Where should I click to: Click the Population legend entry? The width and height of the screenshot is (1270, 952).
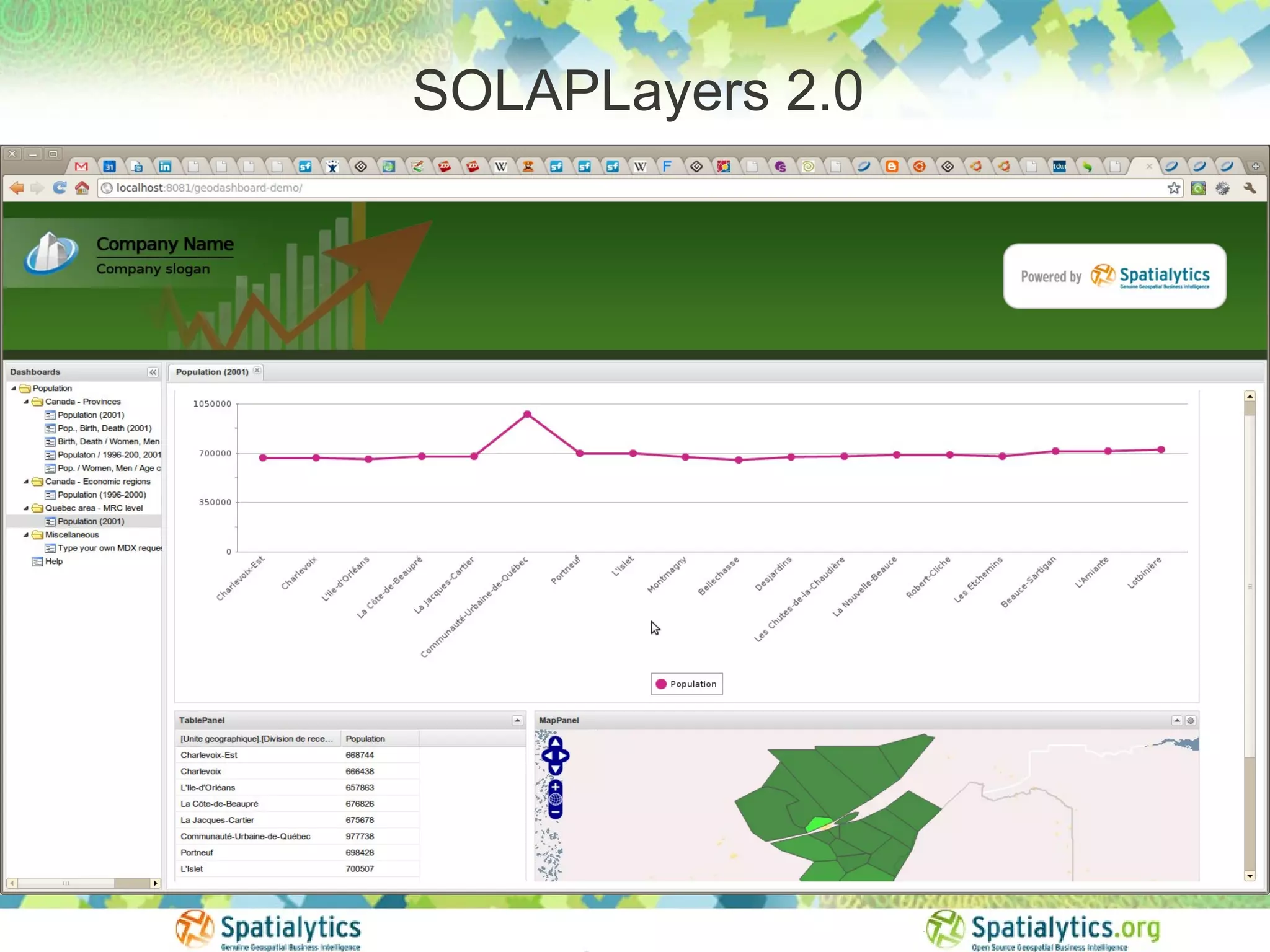coord(686,684)
